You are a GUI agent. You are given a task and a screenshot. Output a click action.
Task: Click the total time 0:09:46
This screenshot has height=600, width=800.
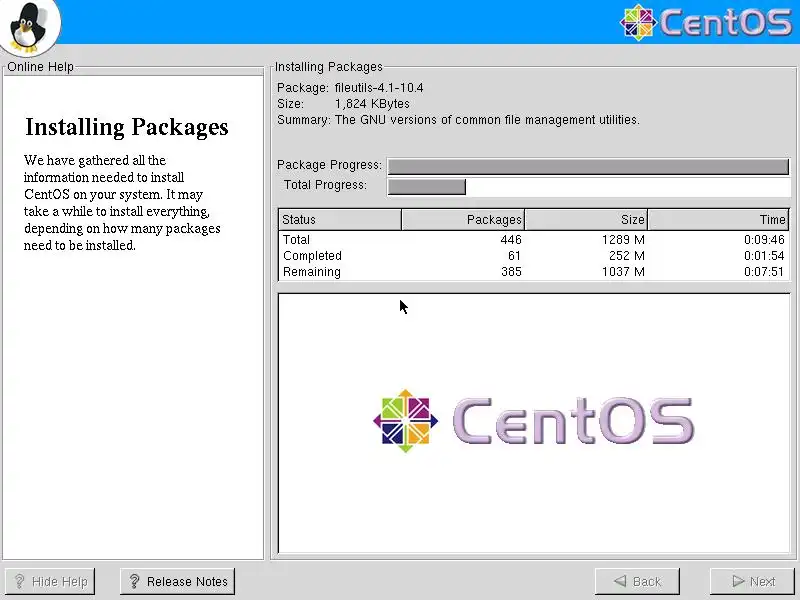click(764, 239)
